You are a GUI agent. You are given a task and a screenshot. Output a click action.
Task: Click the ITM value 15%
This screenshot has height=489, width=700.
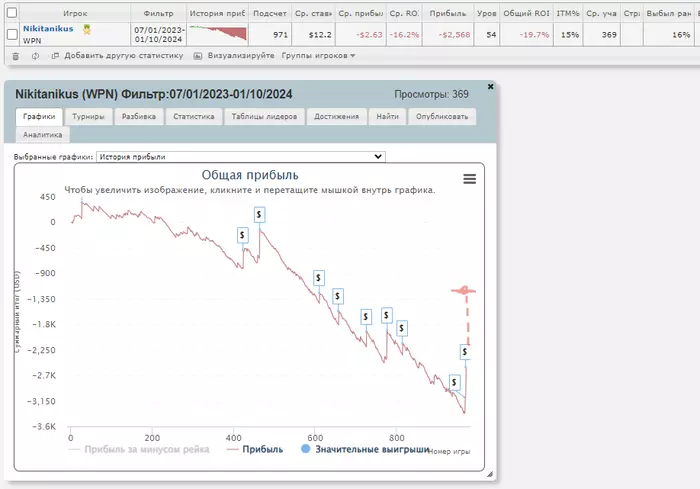click(x=570, y=35)
